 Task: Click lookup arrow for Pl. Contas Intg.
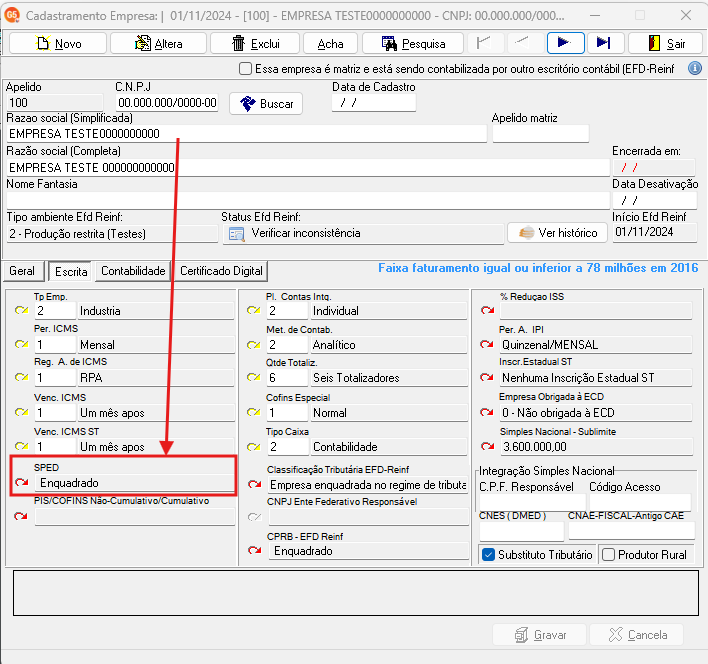(x=254, y=310)
